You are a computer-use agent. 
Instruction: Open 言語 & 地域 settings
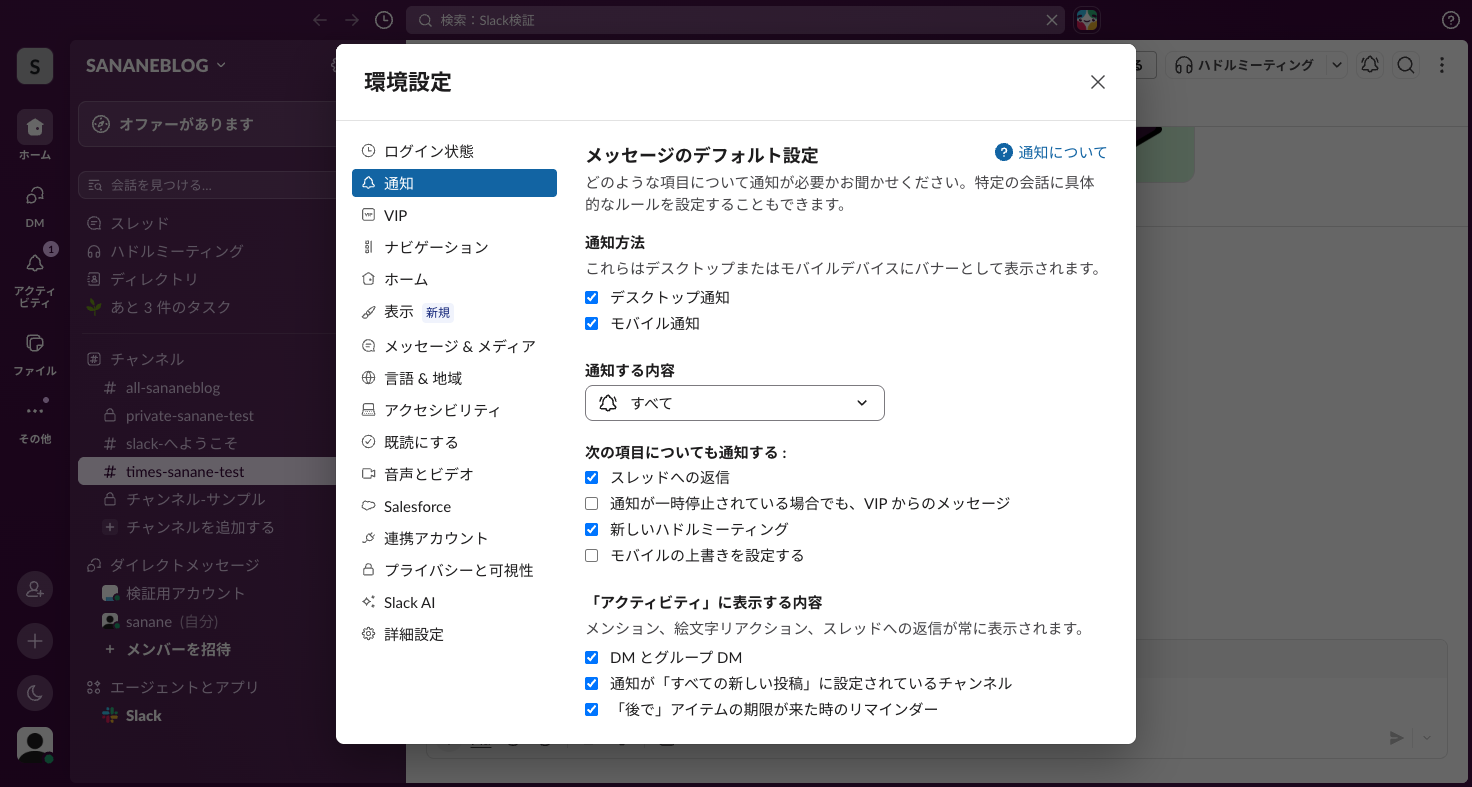pyautogui.click(x=454, y=378)
